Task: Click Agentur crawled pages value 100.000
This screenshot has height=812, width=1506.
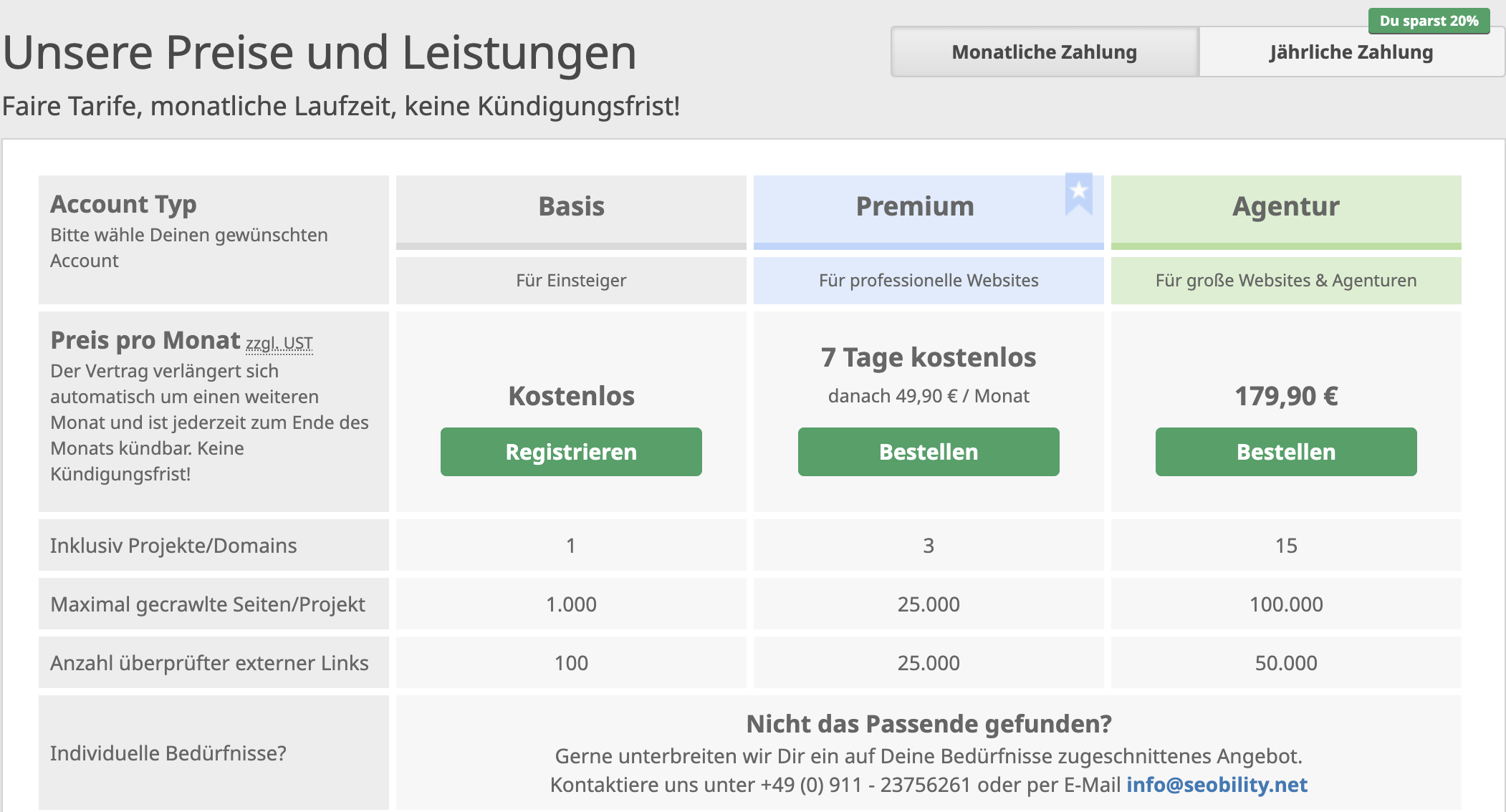Action: coord(1286,604)
